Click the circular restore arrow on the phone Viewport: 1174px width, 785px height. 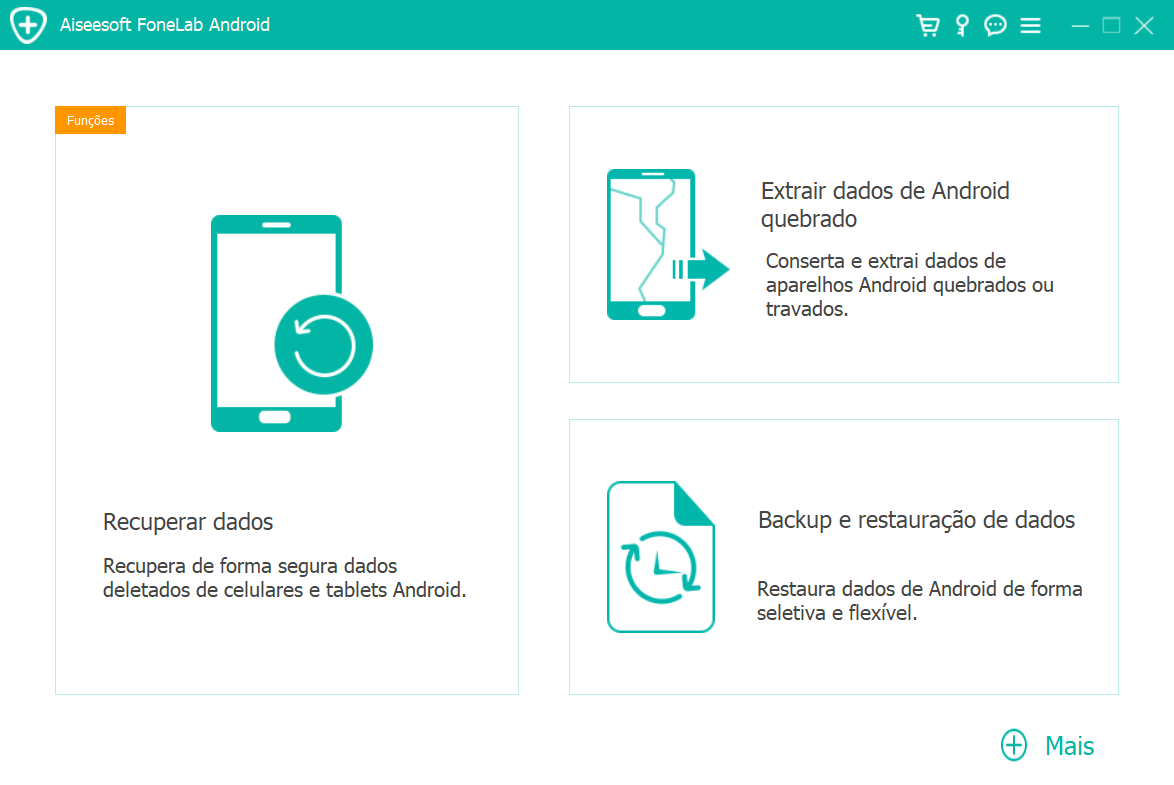[323, 343]
